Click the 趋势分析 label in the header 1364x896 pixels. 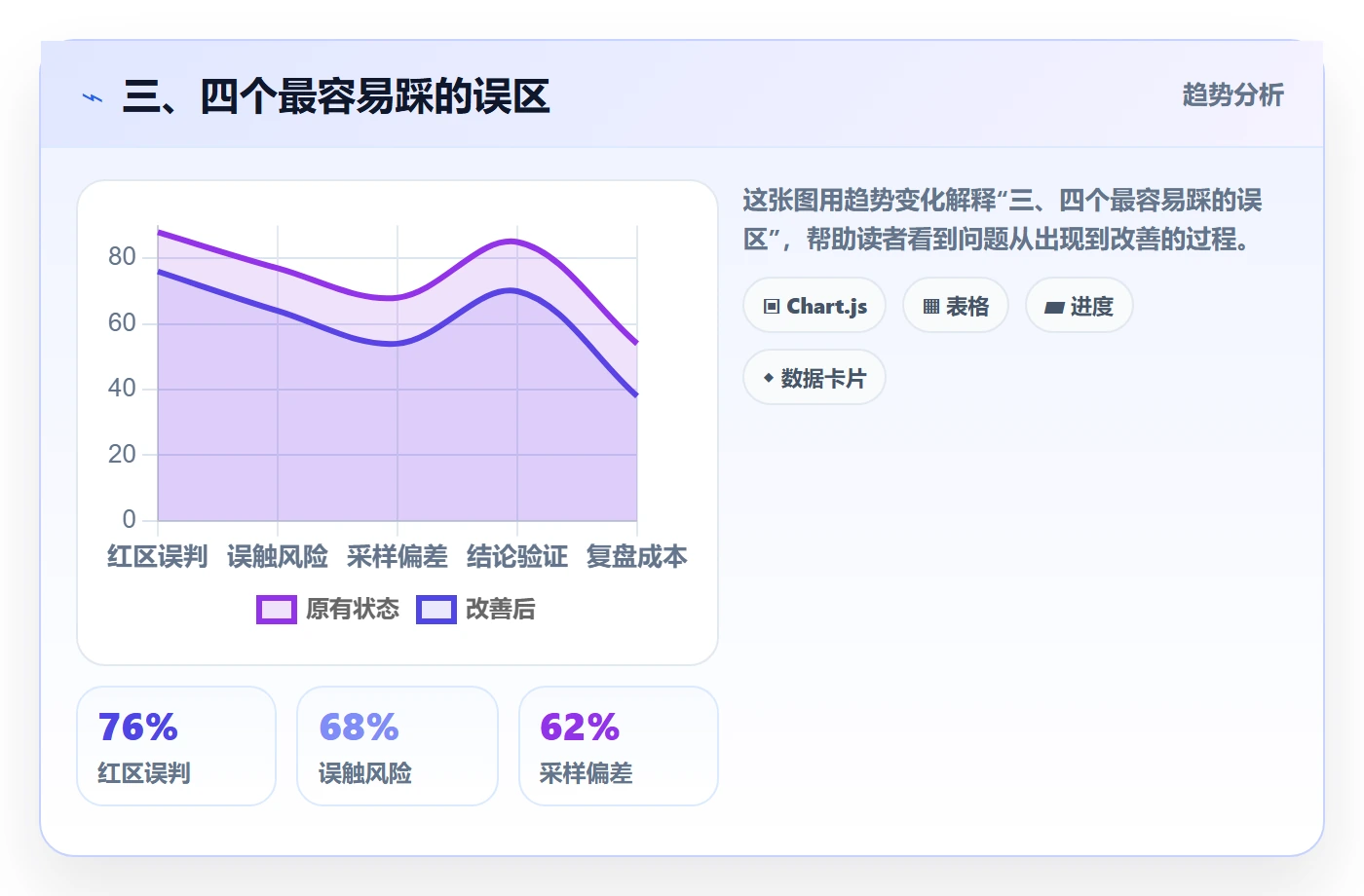pos(1233,95)
